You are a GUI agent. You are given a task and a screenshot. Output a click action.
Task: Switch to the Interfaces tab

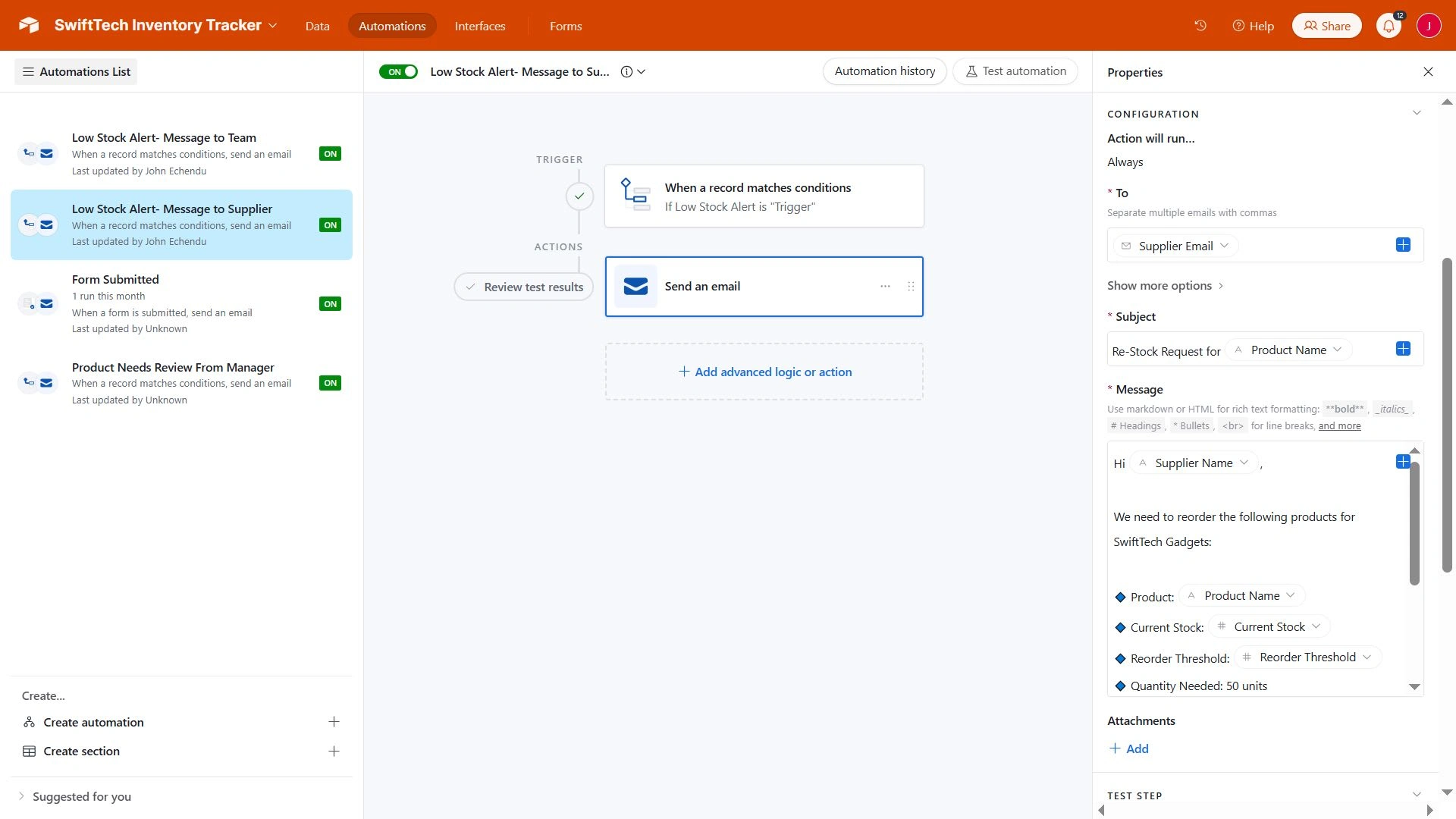click(479, 26)
